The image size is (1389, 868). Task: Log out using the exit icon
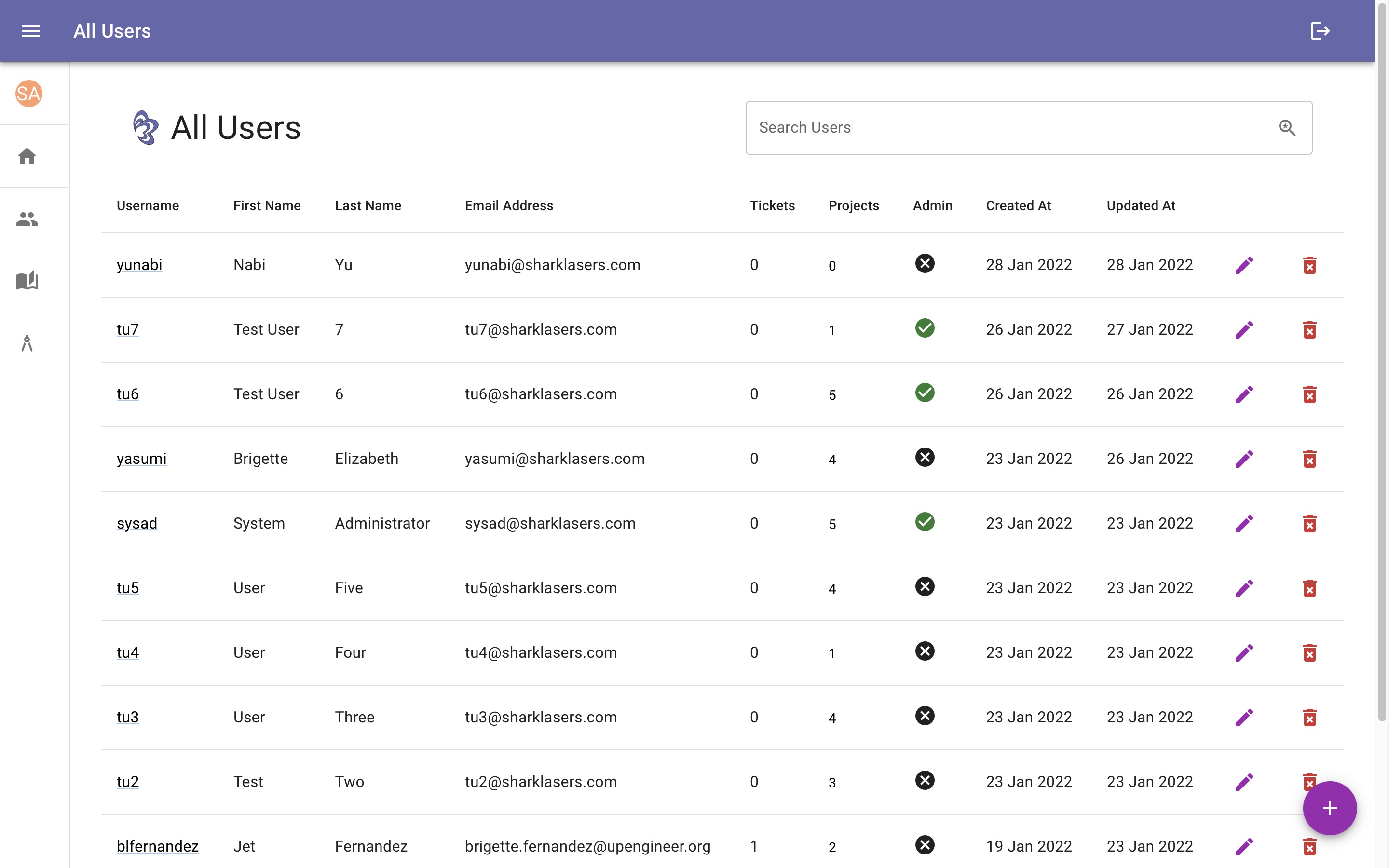click(x=1320, y=30)
